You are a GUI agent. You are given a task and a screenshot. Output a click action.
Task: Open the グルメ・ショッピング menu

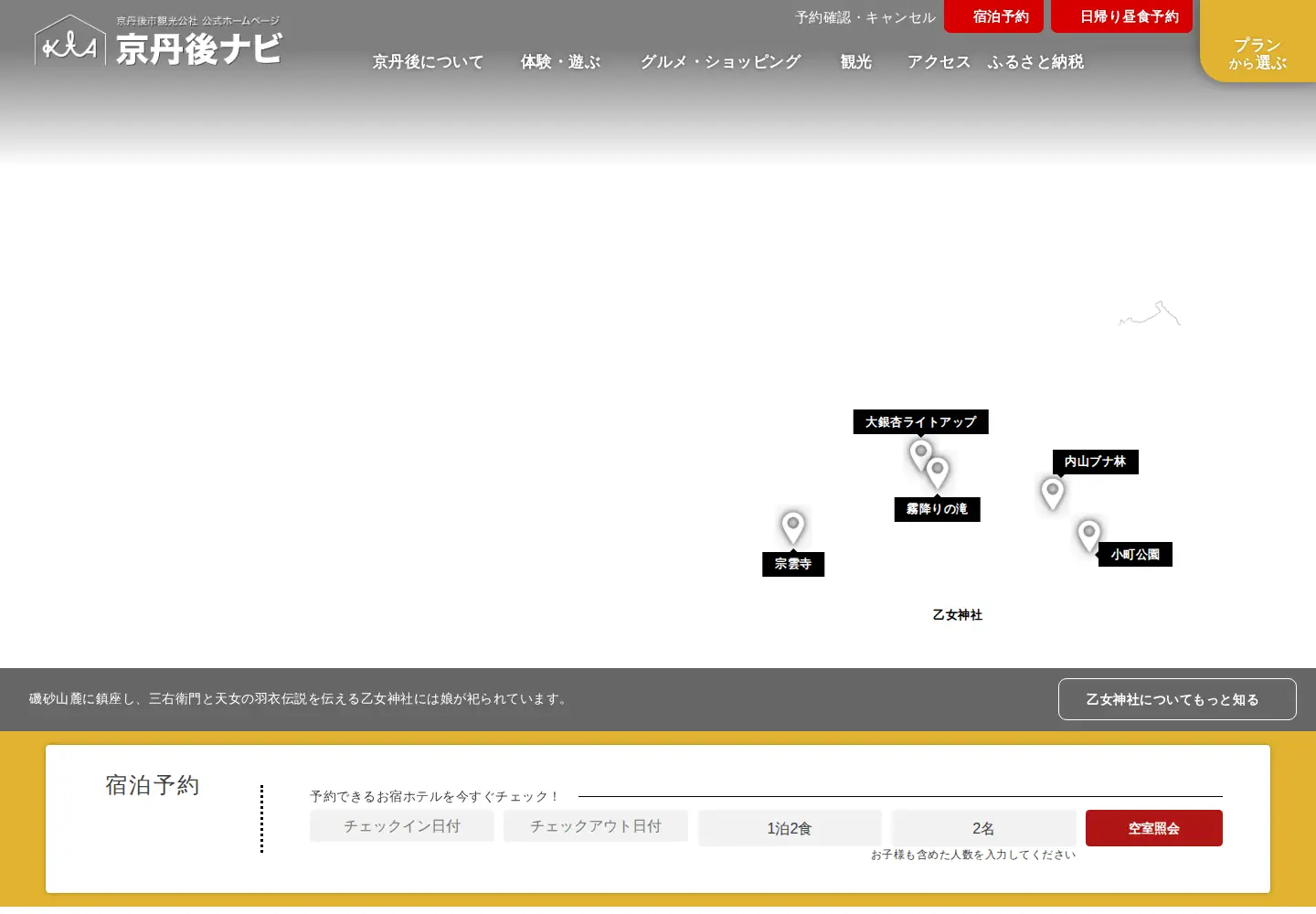(720, 62)
